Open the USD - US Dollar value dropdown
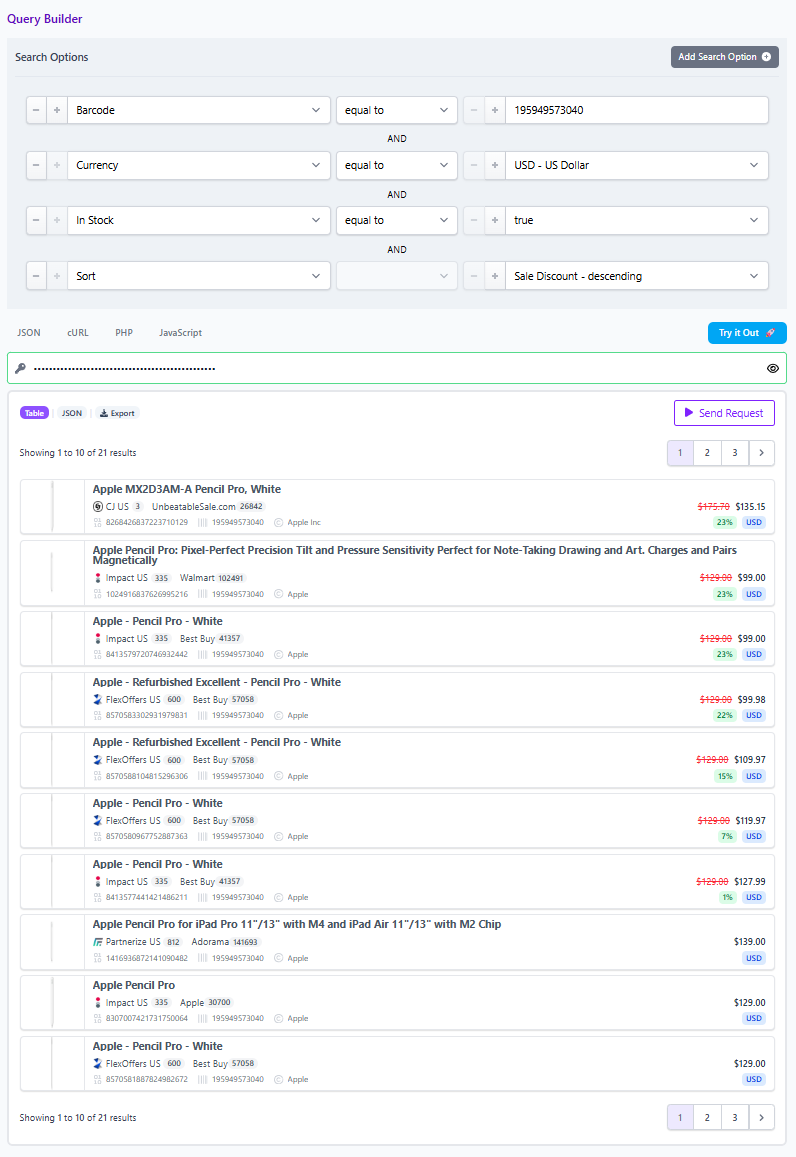 click(637, 165)
